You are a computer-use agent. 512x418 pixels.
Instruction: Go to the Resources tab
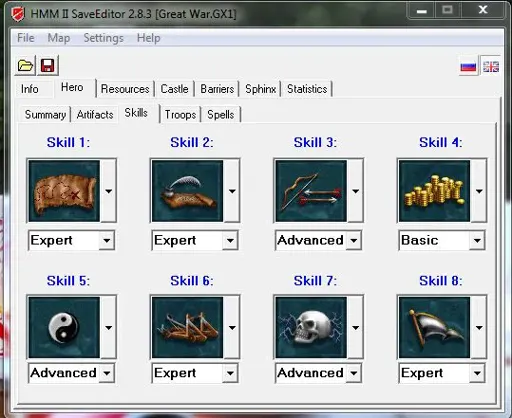[125, 89]
